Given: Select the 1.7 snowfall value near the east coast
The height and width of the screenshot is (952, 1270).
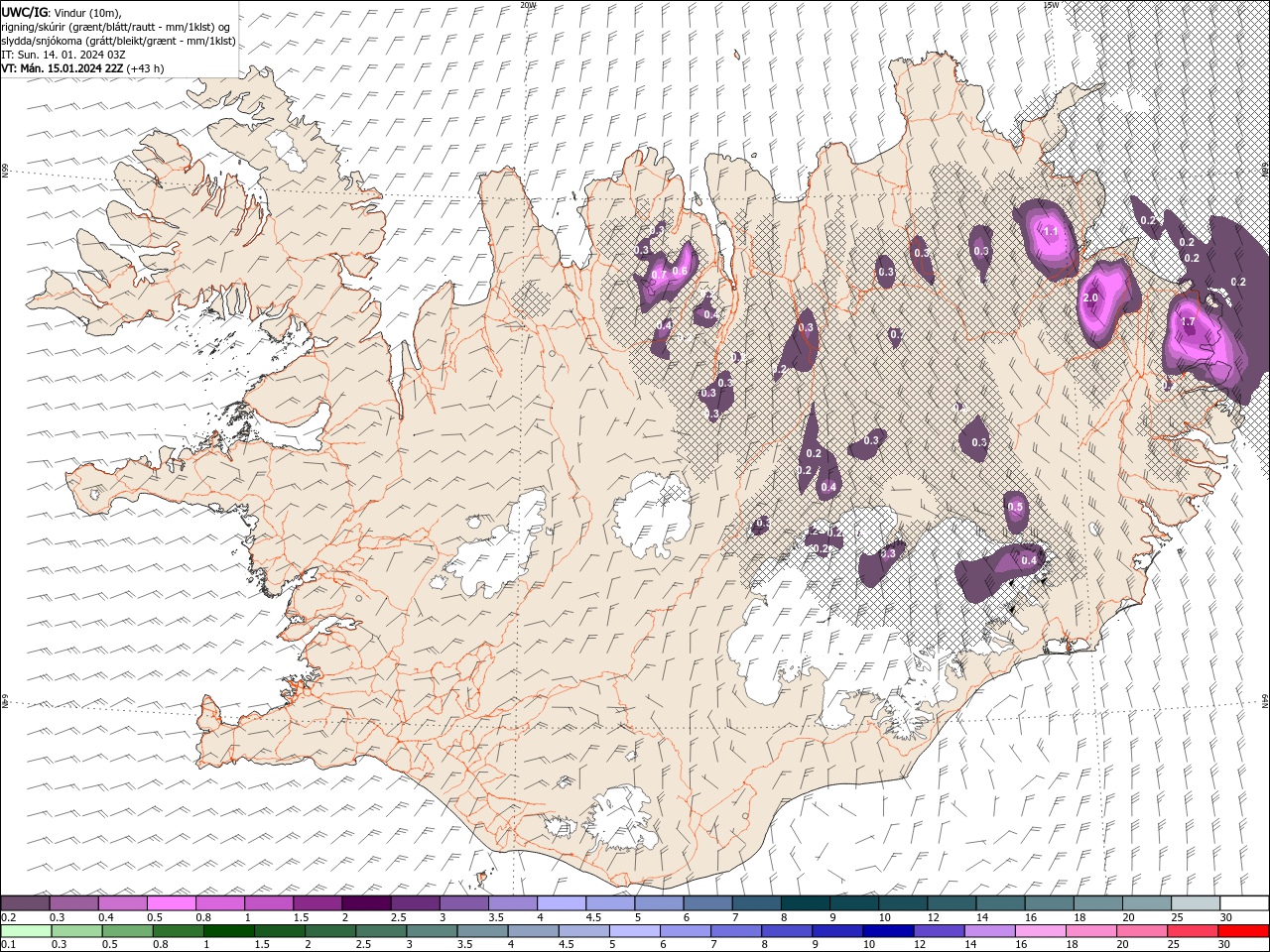Looking at the screenshot, I should click(1189, 321).
